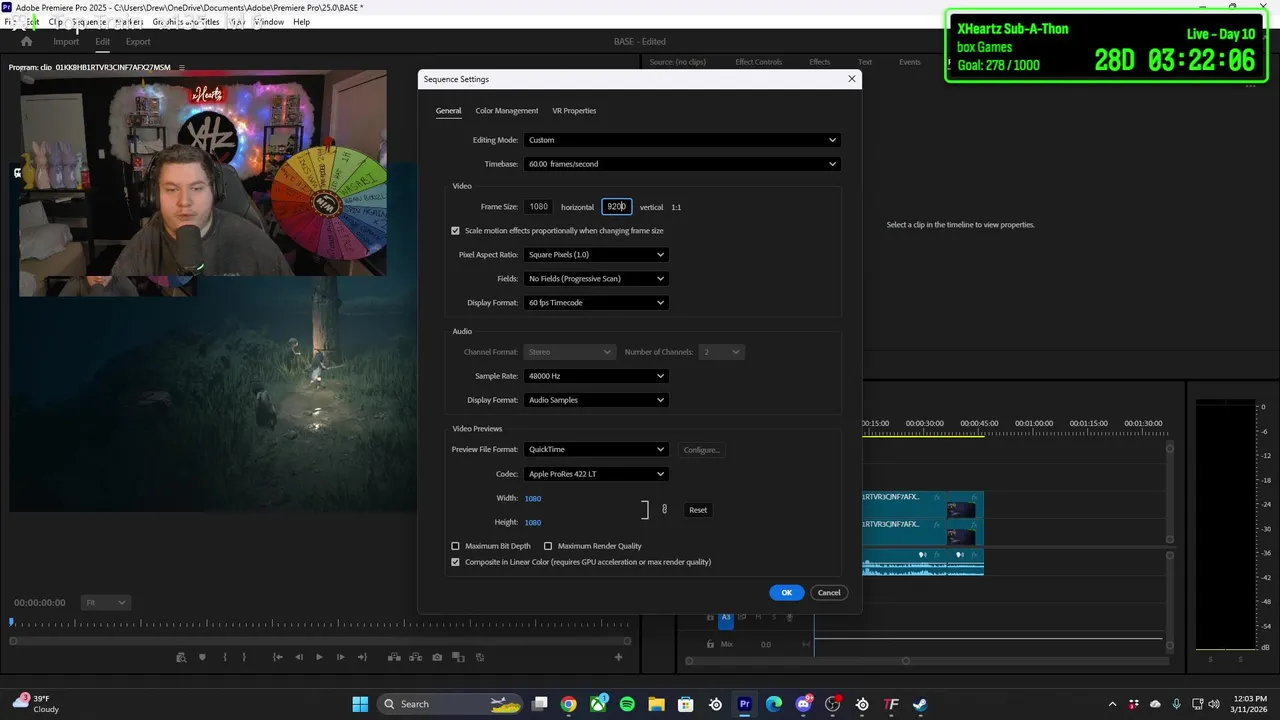
Task: Close the Sequence Settings dialog
Action: tap(852, 79)
